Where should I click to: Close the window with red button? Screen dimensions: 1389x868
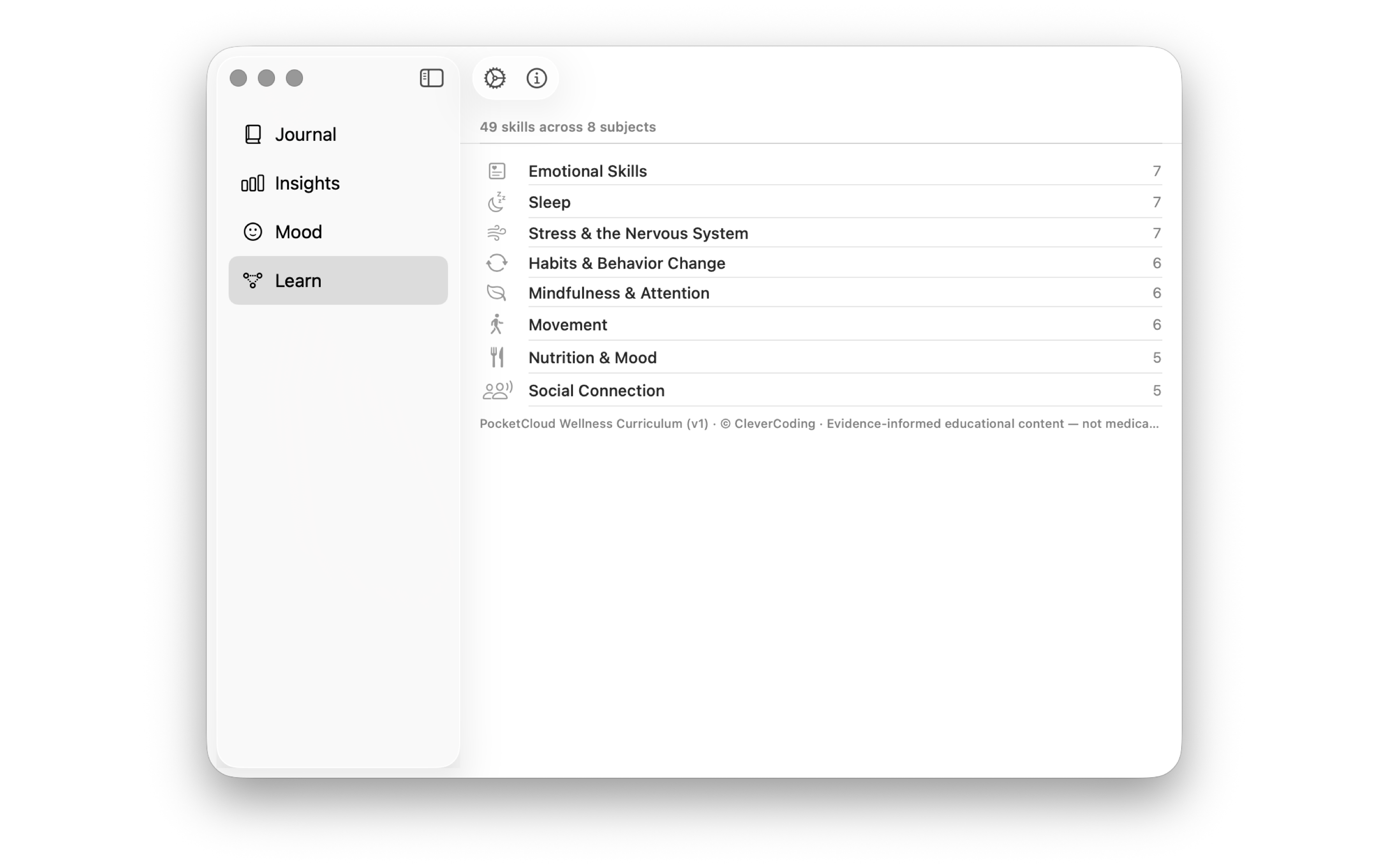238,78
